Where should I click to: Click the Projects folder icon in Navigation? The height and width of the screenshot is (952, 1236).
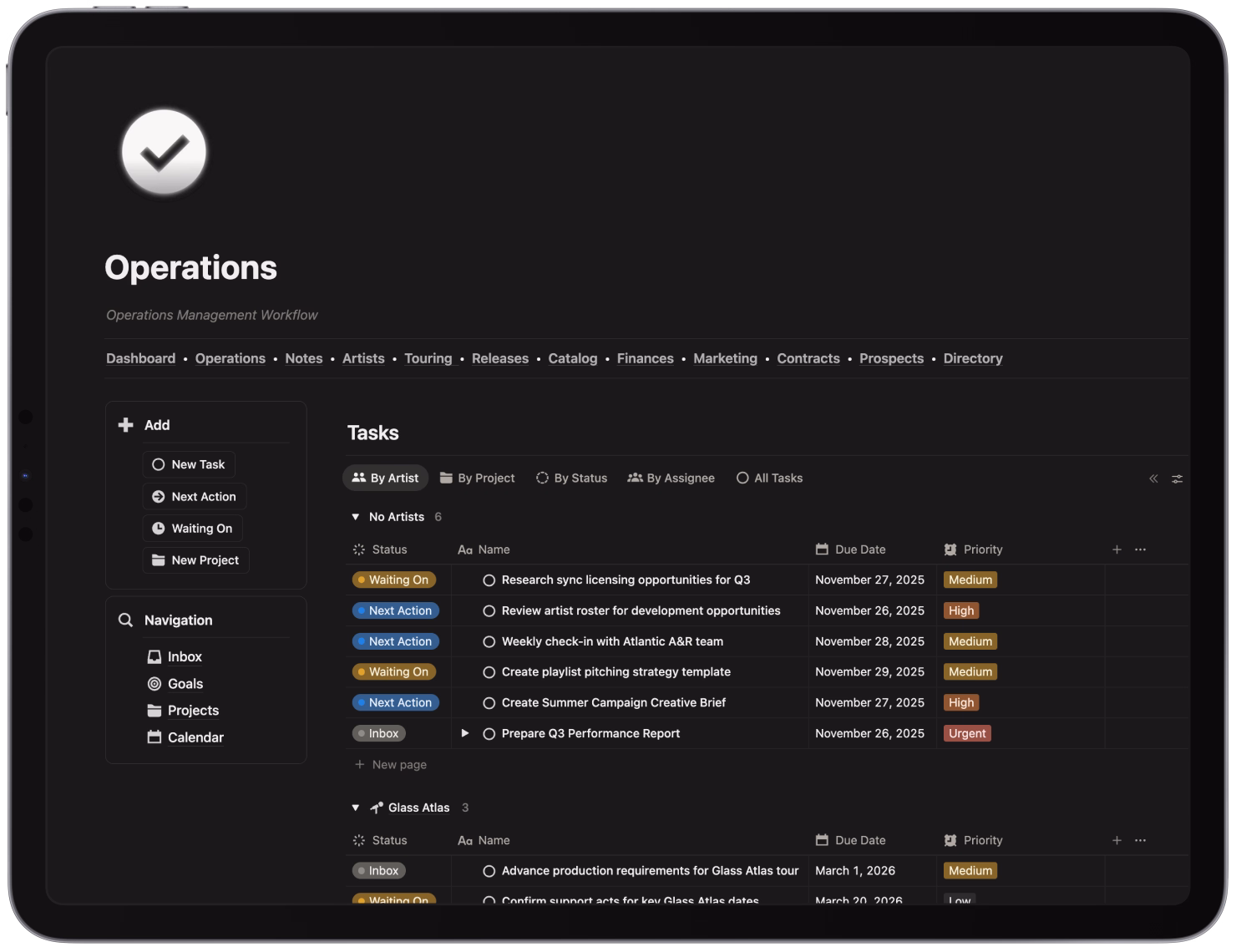coord(154,710)
